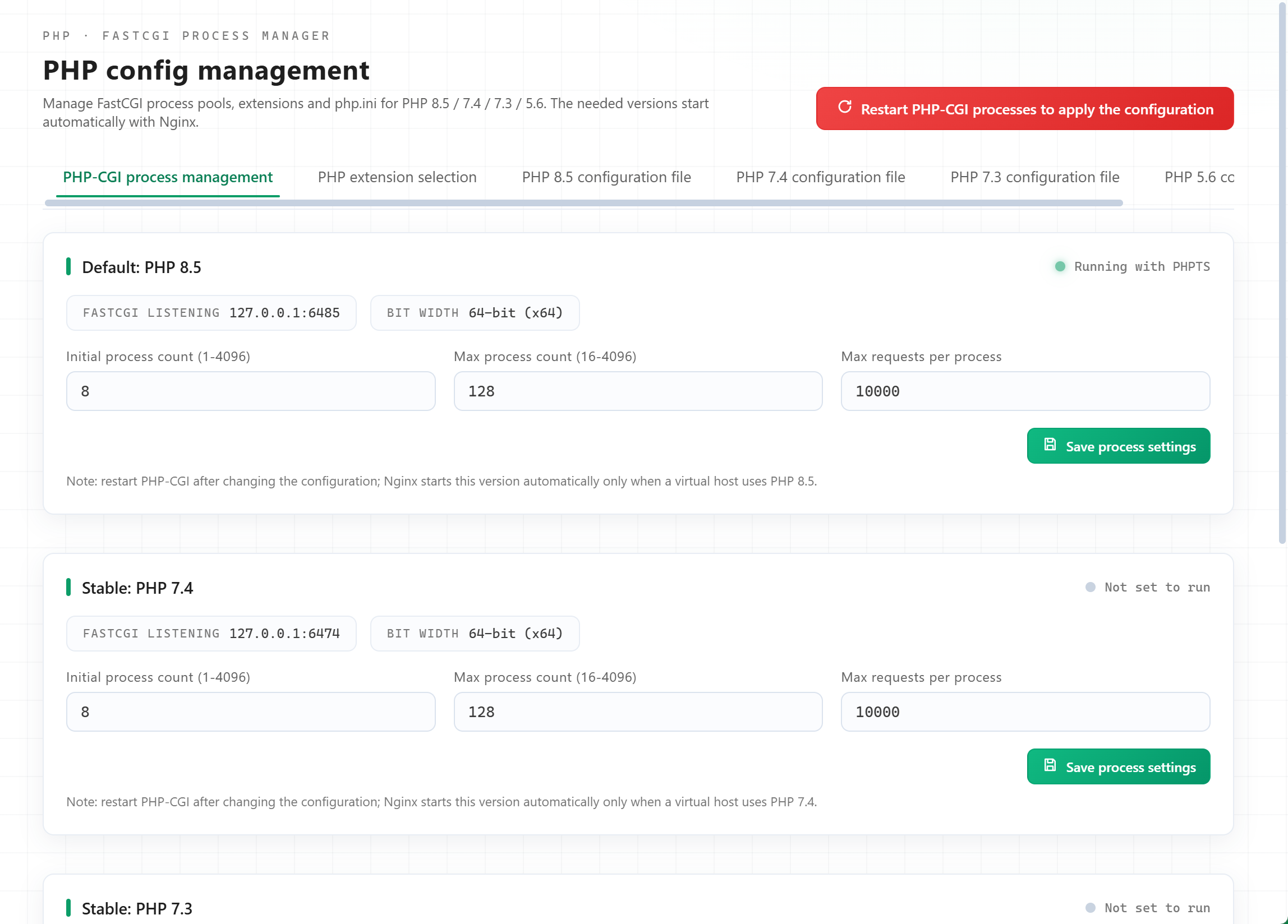This screenshot has width=1288, height=924.
Task: Save process settings for PHP 7.4
Action: click(1118, 767)
